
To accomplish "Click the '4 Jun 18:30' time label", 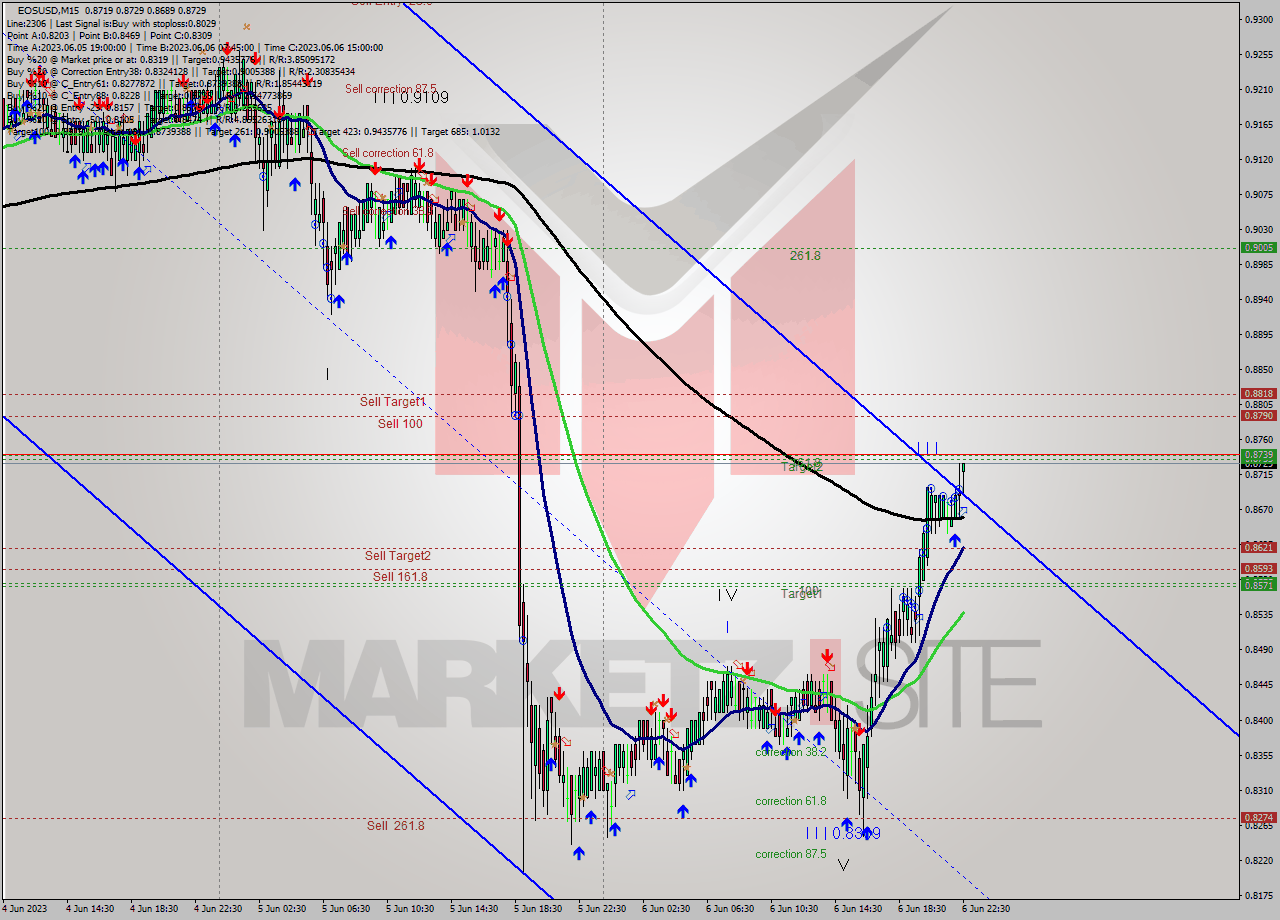I will click(156, 909).
